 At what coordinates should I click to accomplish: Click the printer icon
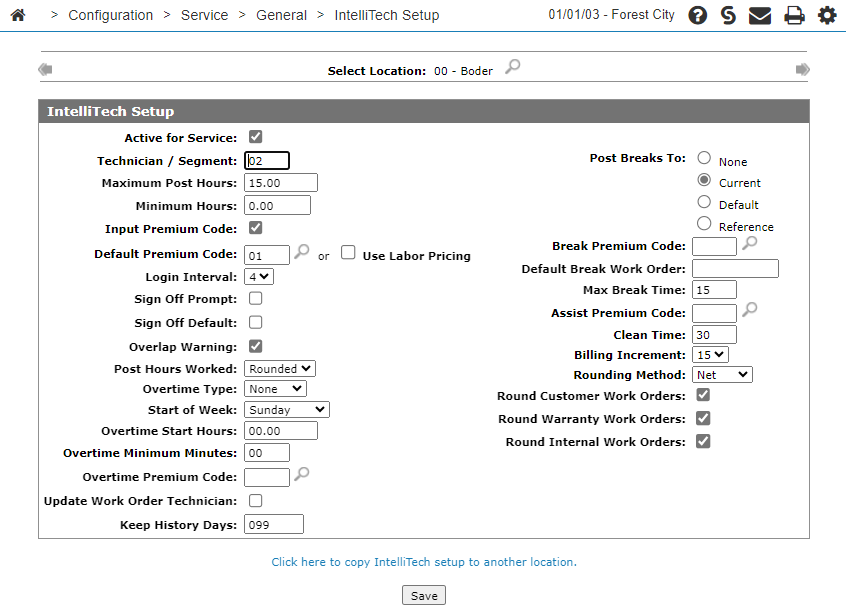click(794, 16)
